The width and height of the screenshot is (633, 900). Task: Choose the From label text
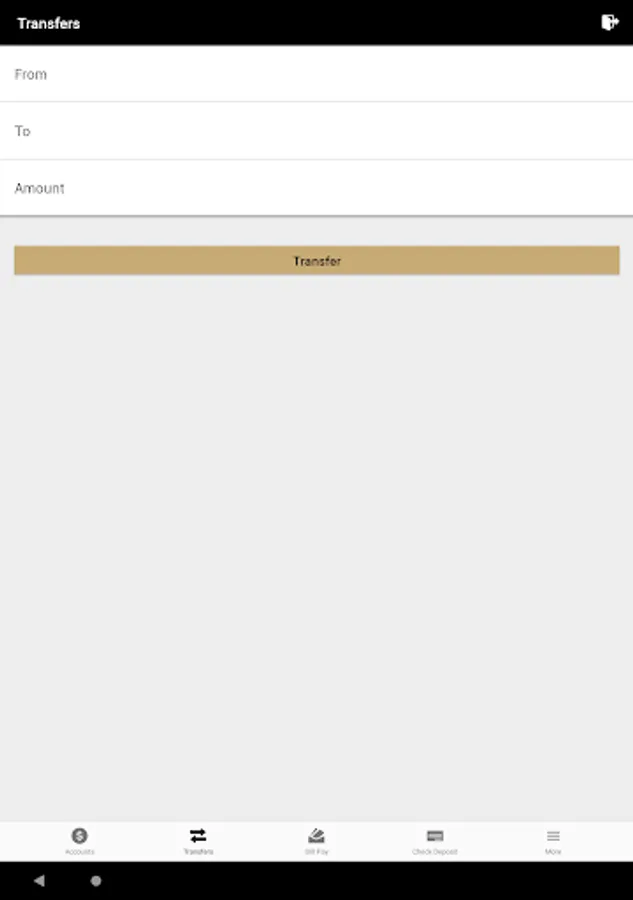click(x=30, y=75)
